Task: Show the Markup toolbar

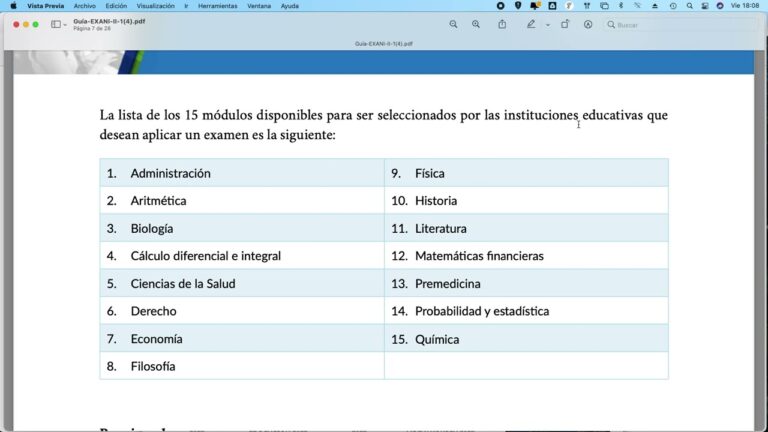Action: point(588,24)
